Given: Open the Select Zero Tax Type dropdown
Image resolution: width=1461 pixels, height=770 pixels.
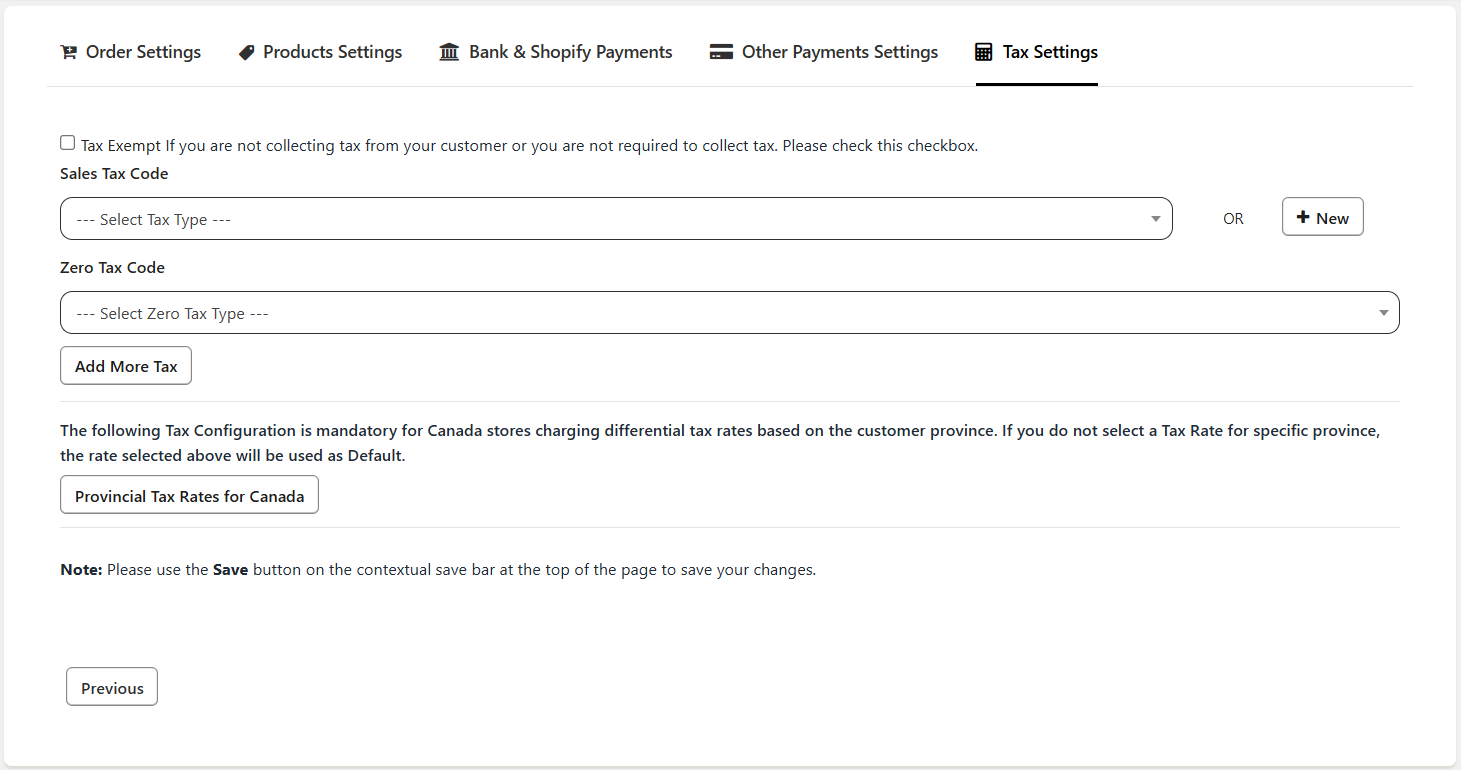Looking at the screenshot, I should pyautogui.click(x=700, y=313).
